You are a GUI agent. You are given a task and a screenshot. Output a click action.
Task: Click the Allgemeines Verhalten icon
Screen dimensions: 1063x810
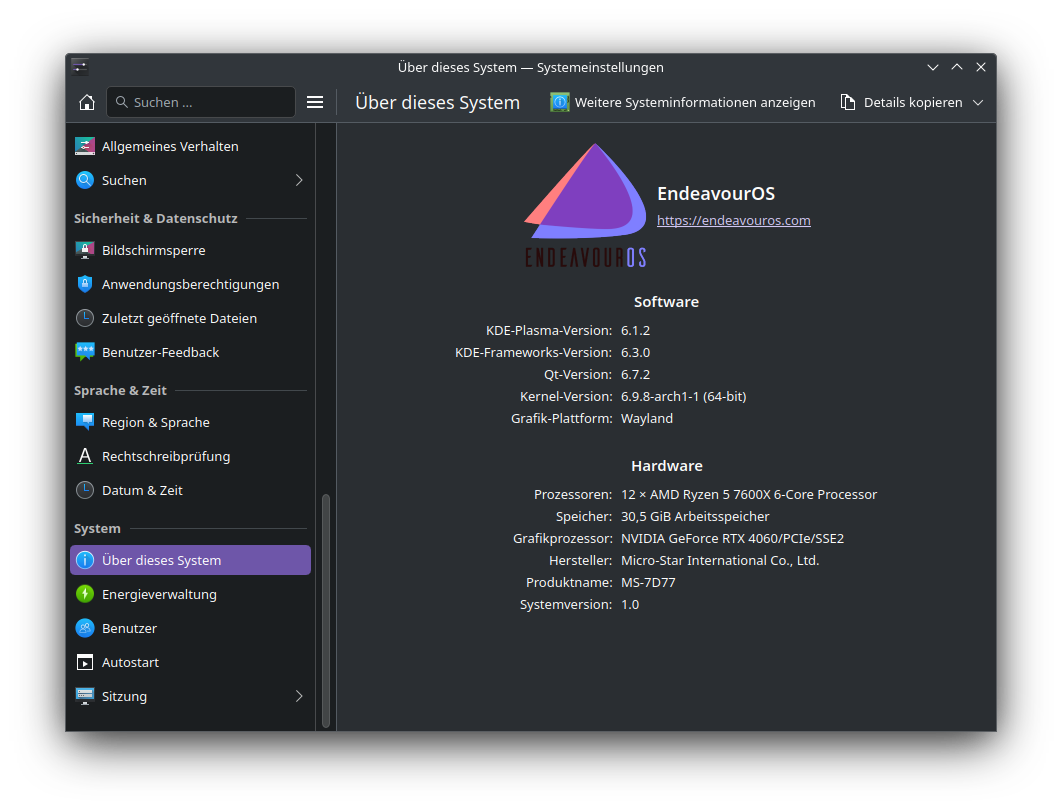click(85, 146)
